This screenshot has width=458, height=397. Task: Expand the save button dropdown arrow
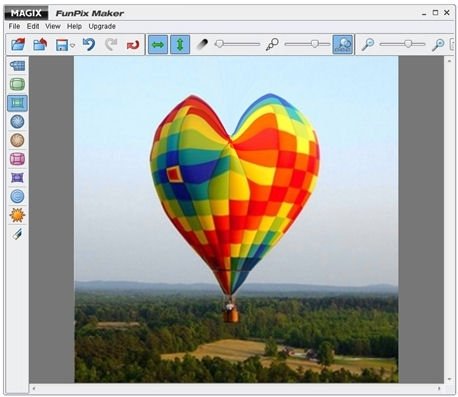72,45
